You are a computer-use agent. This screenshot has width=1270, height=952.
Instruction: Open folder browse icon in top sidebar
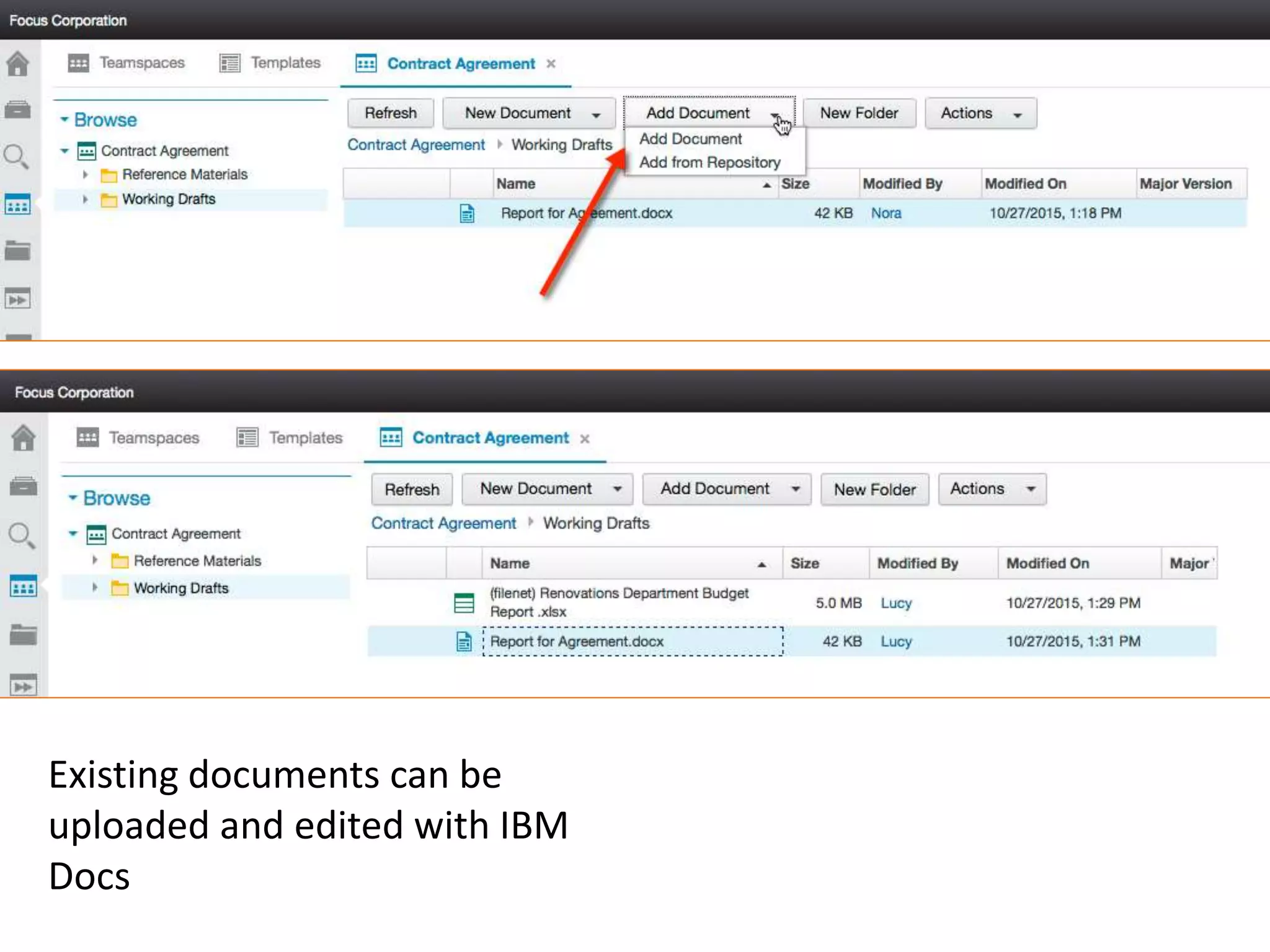pyautogui.click(x=17, y=250)
